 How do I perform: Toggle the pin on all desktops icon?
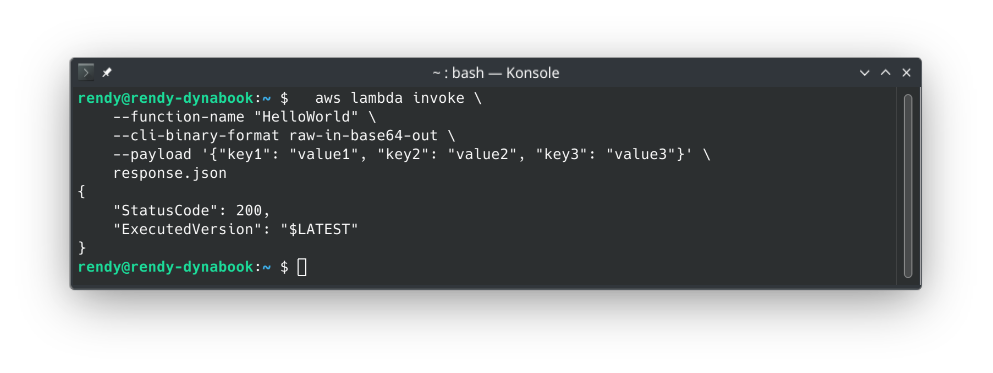(107, 73)
